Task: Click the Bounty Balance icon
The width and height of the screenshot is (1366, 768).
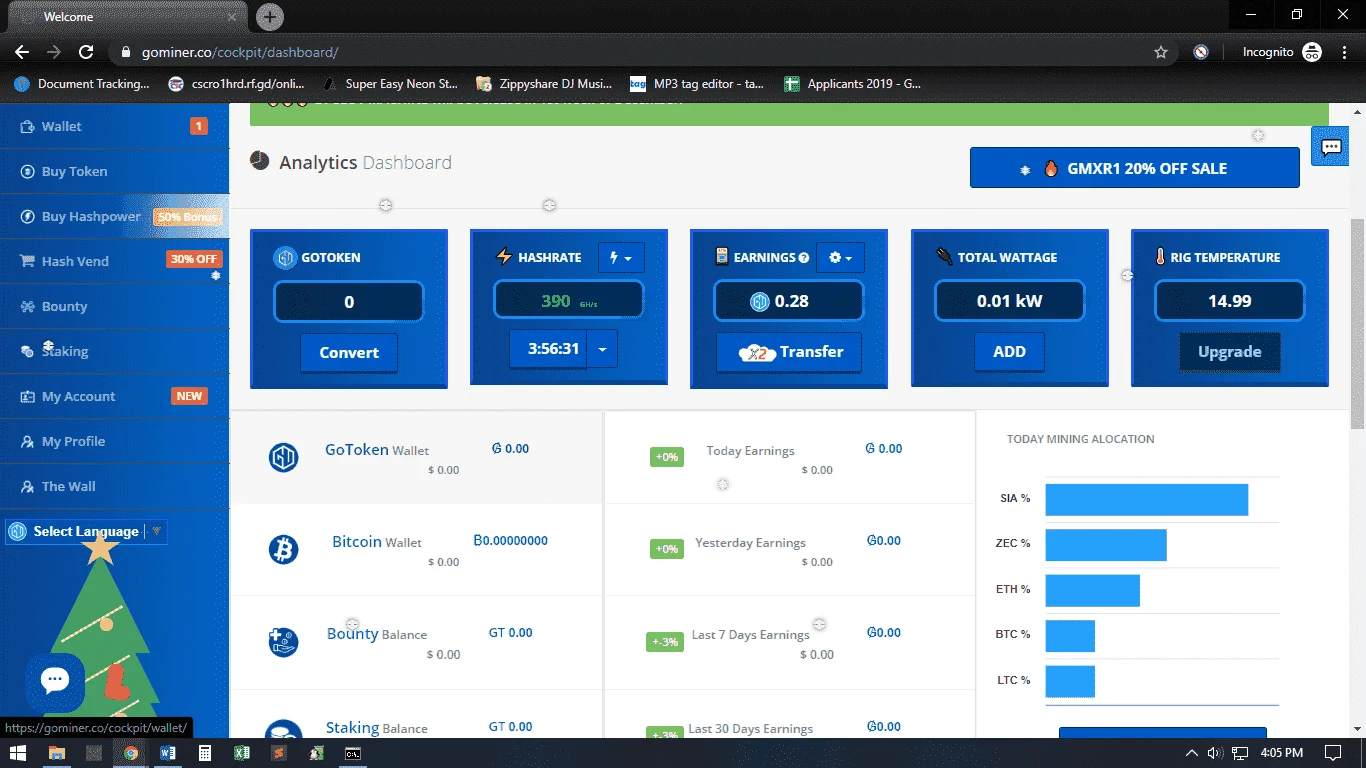Action: point(284,641)
